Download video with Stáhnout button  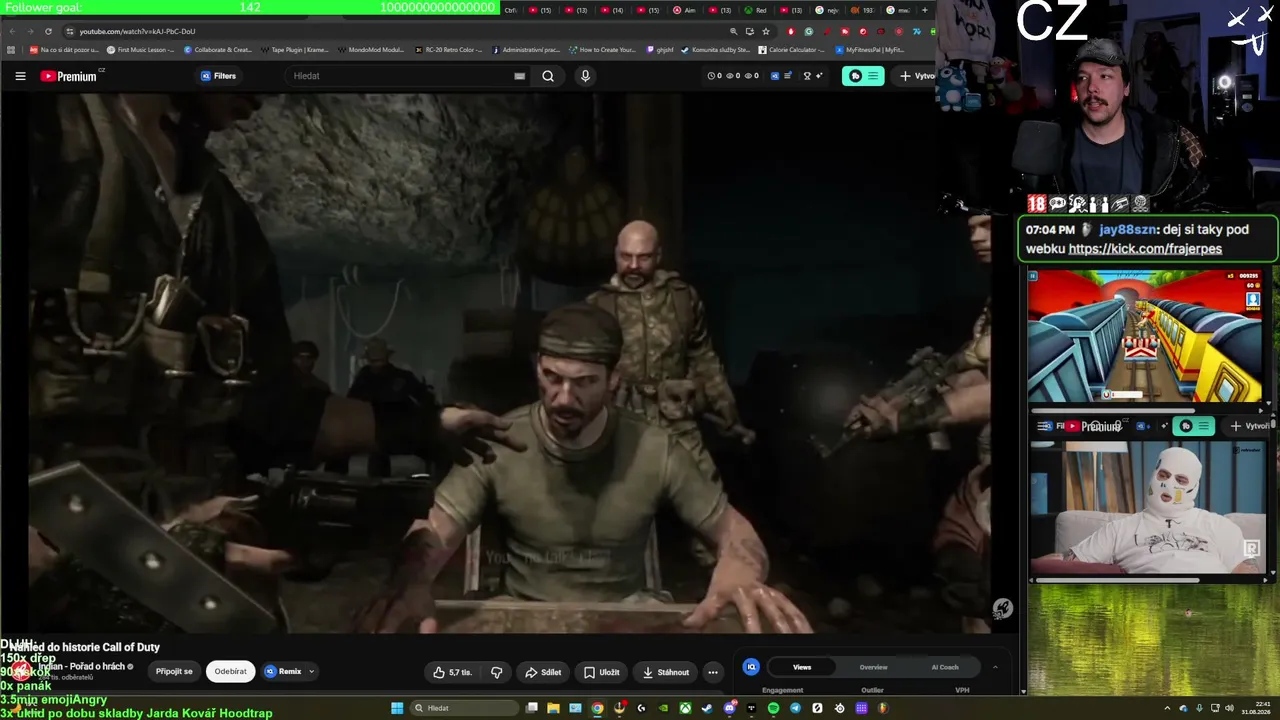[665, 672]
